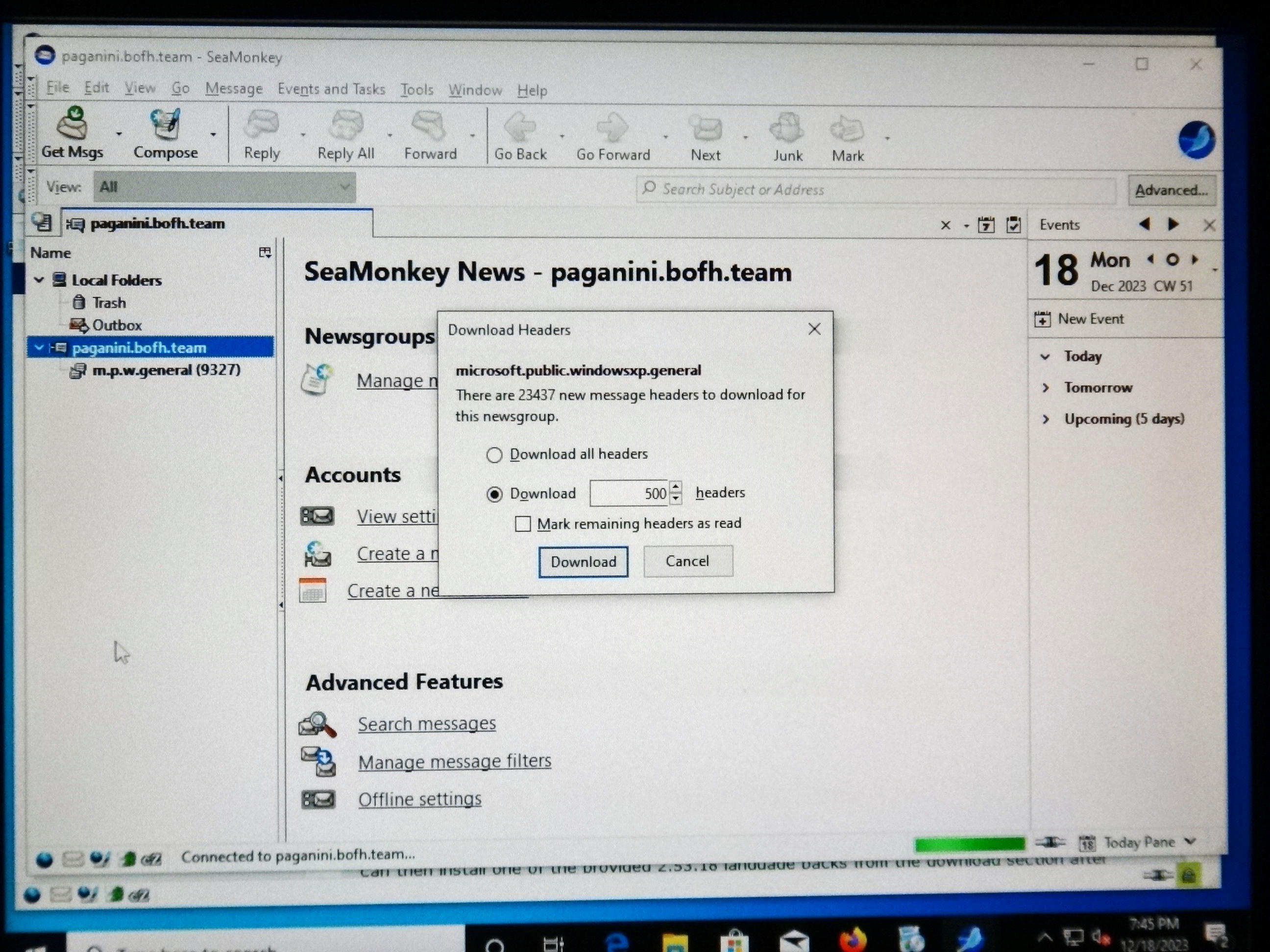Select the m.p.w.general (9327) newsgroup
This screenshot has width=1270, height=952.
point(166,370)
